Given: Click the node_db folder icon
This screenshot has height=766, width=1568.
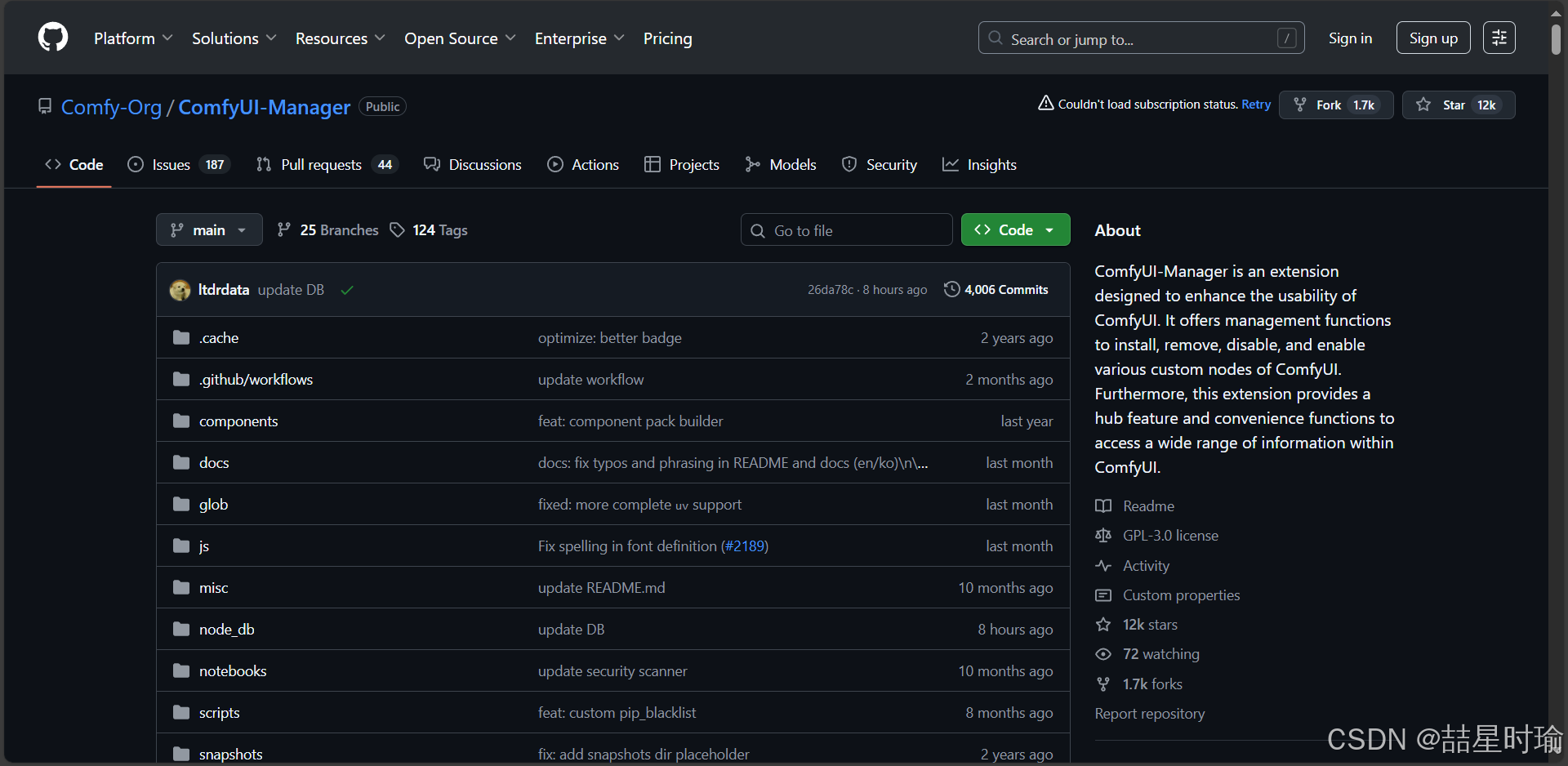Looking at the screenshot, I should (x=181, y=629).
